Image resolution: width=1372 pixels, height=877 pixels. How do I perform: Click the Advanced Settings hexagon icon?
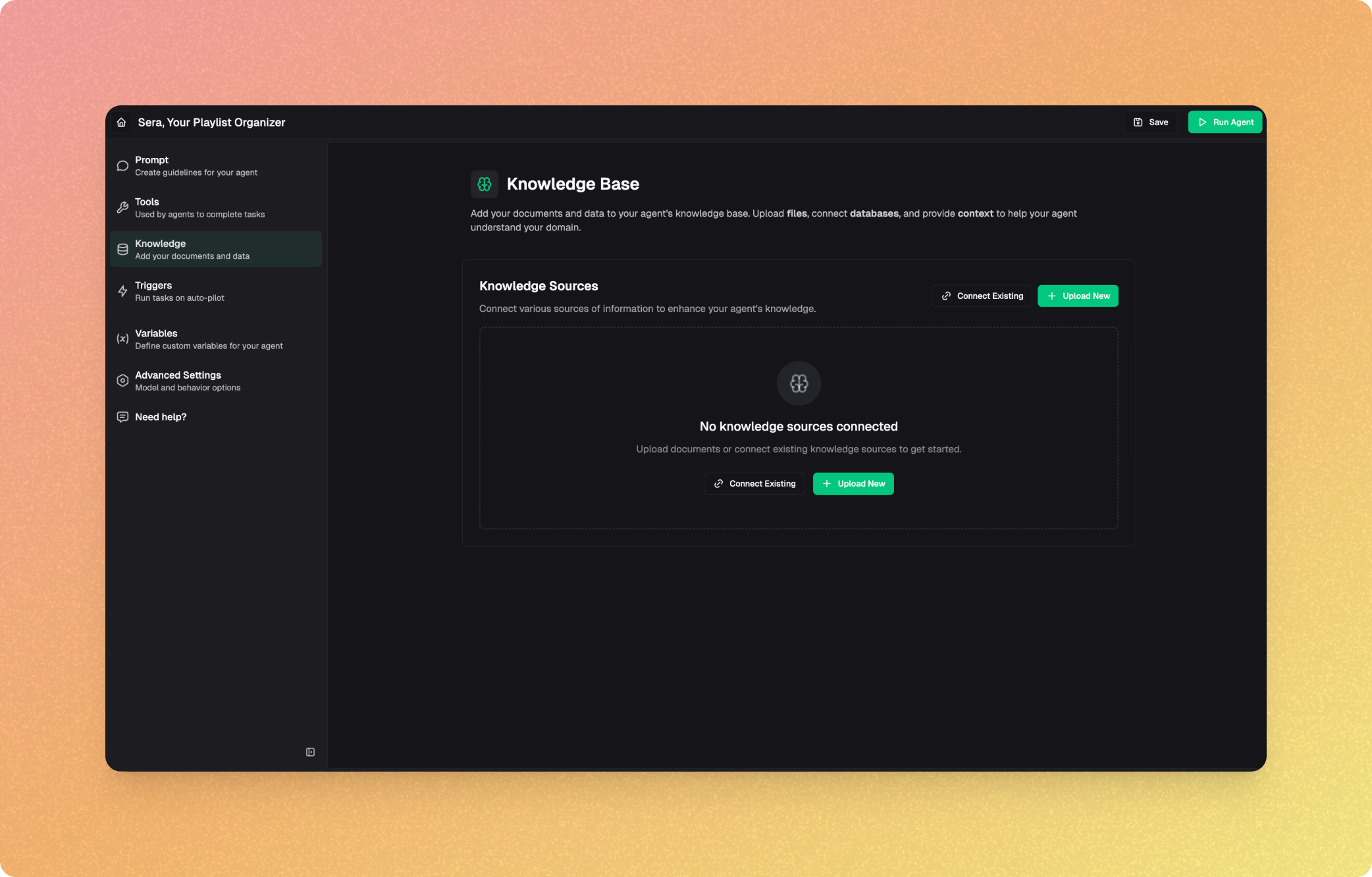coord(122,381)
